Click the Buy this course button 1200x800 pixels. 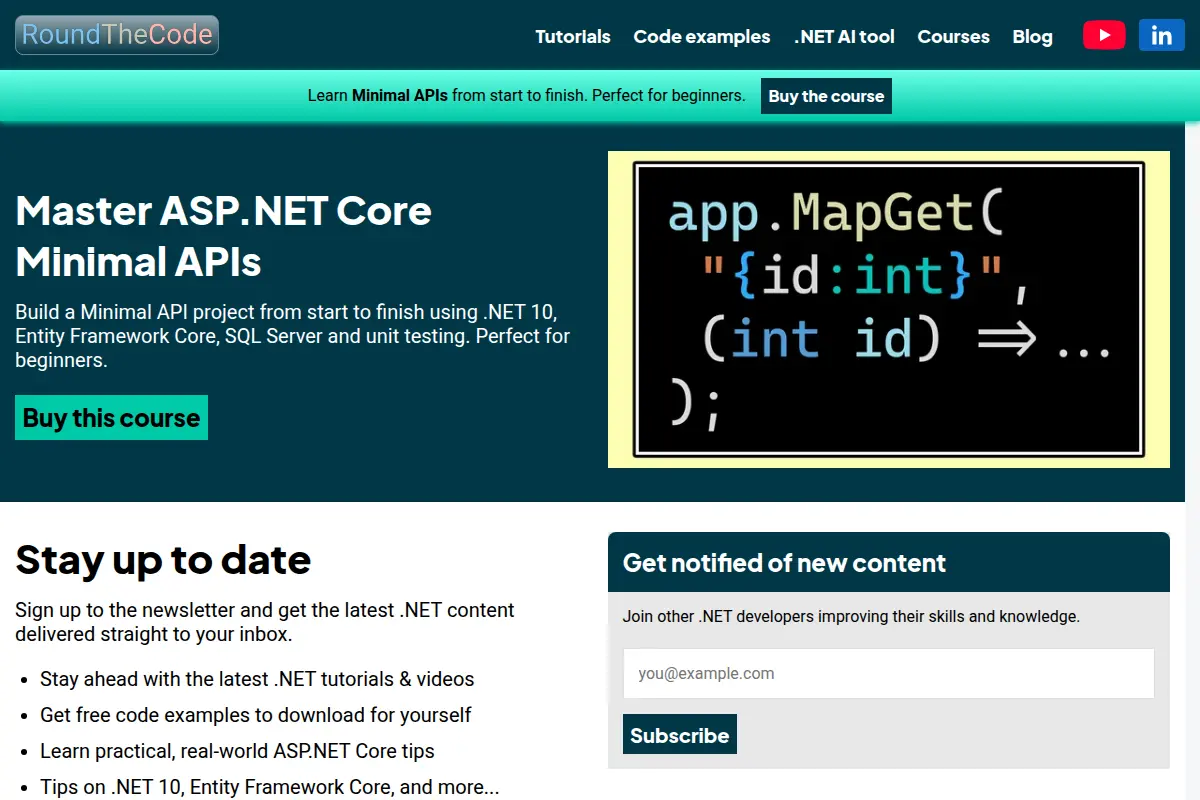pos(111,418)
